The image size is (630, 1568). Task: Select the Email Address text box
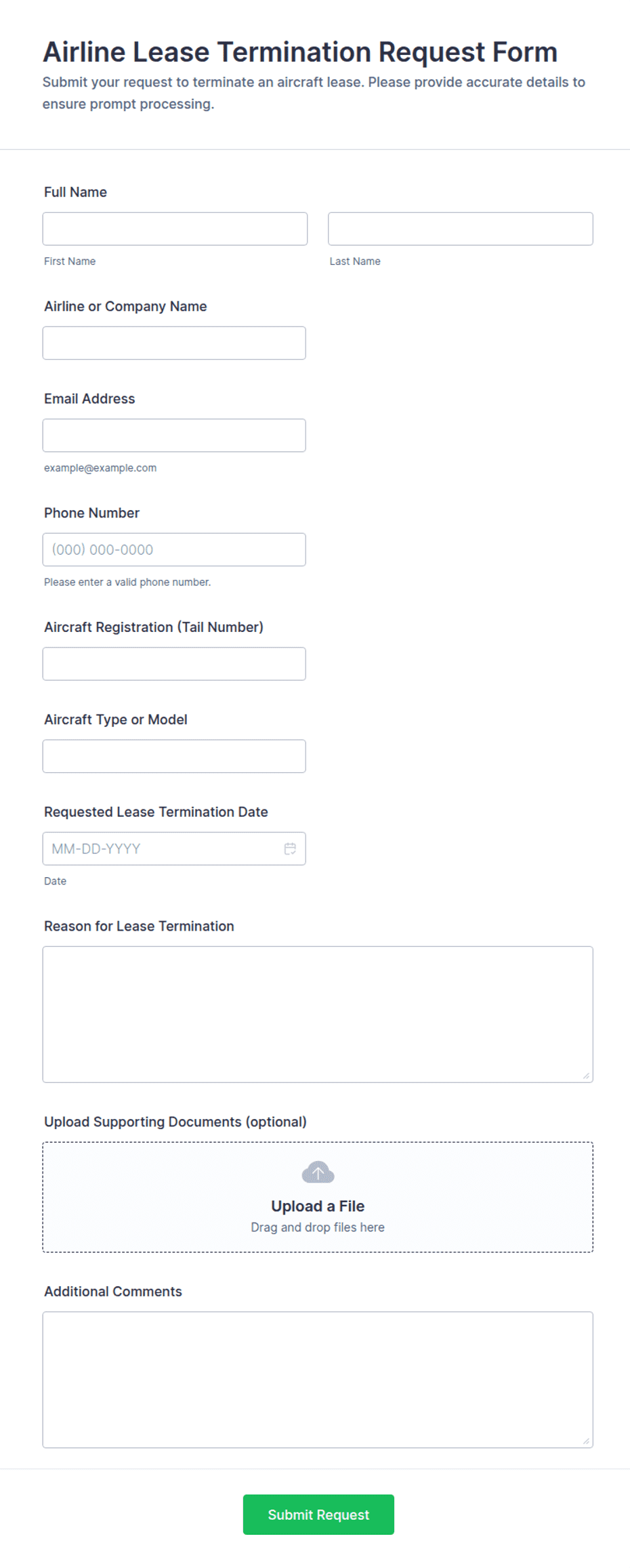coord(174,436)
